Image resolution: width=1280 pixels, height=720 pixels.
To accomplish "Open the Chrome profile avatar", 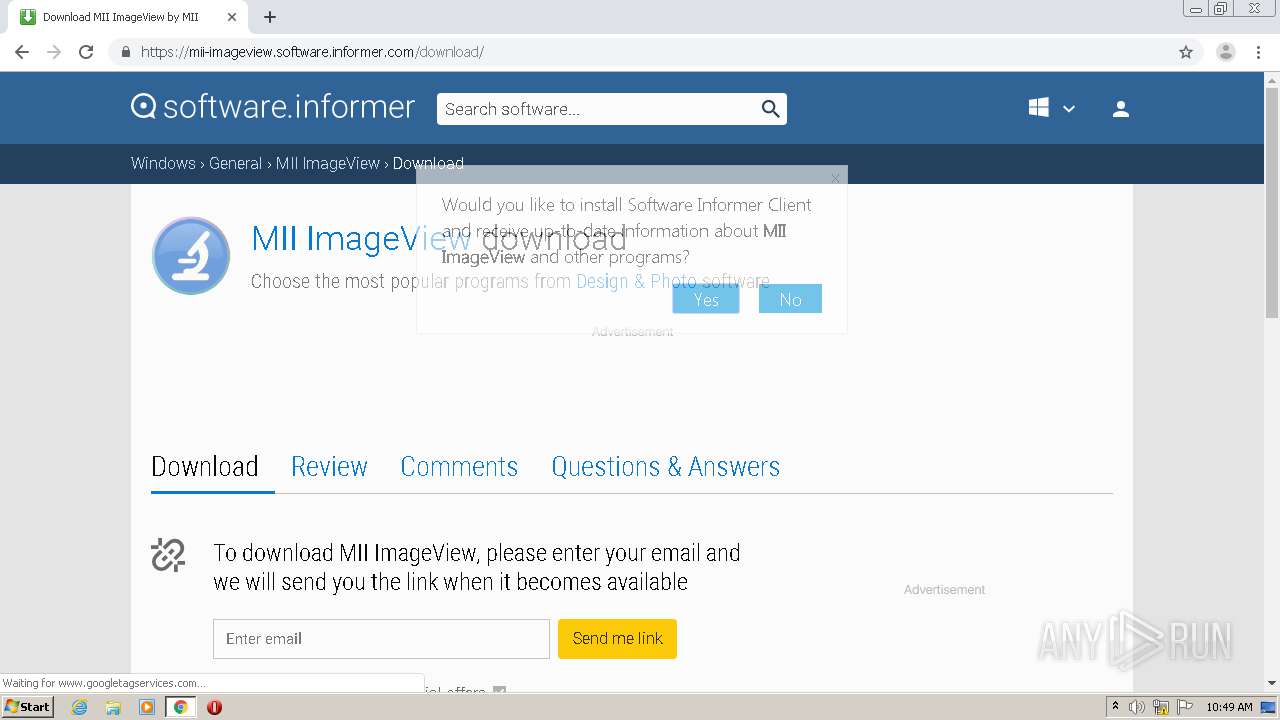I will click(x=1226, y=52).
